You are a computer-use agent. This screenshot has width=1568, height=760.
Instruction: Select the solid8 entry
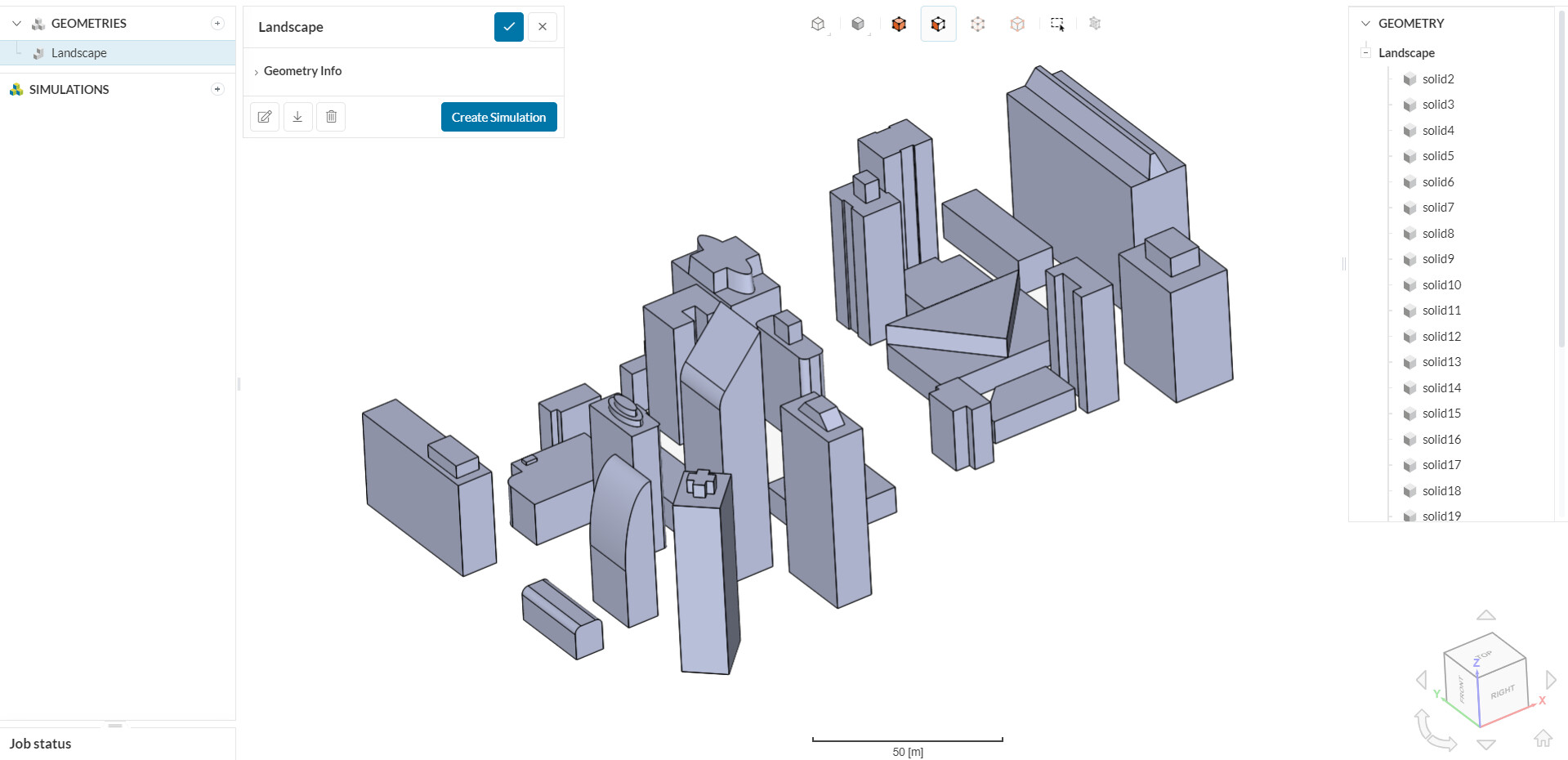click(1438, 234)
